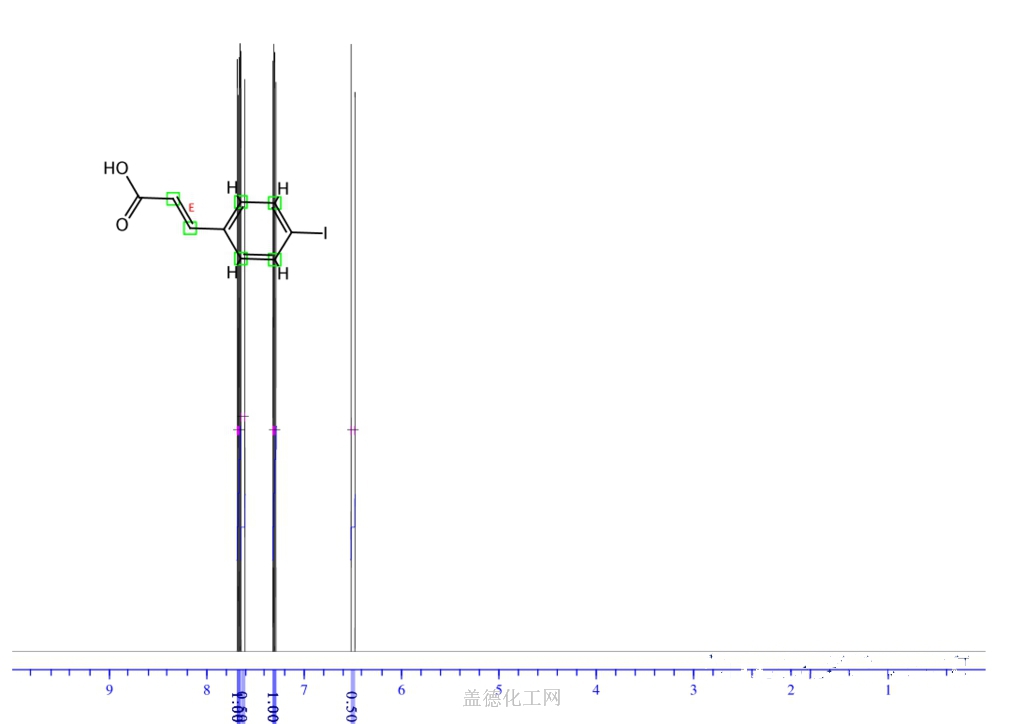
Task: Select green box on alkene carbon near ring
Action: [190, 229]
